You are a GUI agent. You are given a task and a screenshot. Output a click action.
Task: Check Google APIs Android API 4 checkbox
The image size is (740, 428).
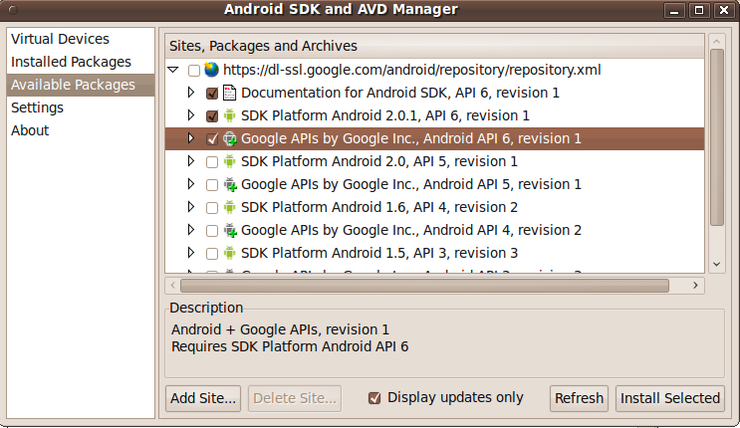tap(212, 230)
